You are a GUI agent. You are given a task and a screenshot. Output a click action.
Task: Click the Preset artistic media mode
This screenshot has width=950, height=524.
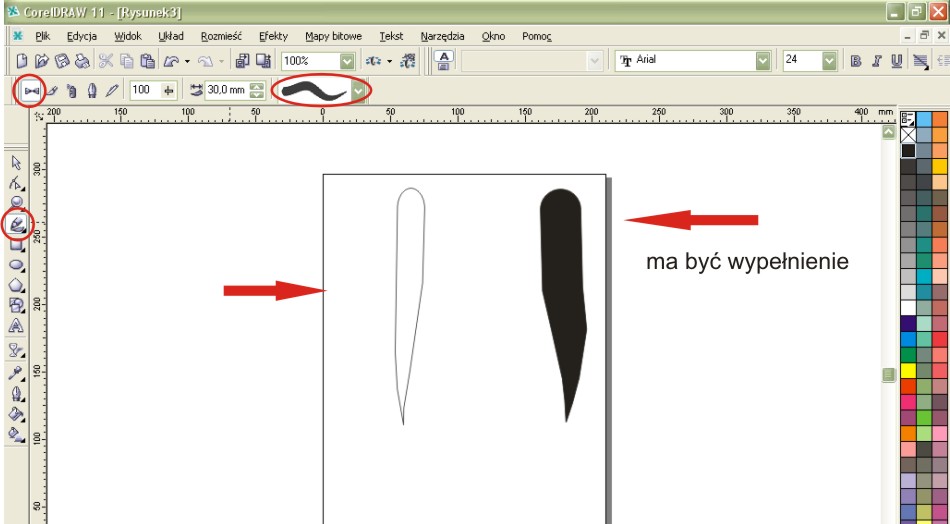pyautogui.click(x=29, y=90)
